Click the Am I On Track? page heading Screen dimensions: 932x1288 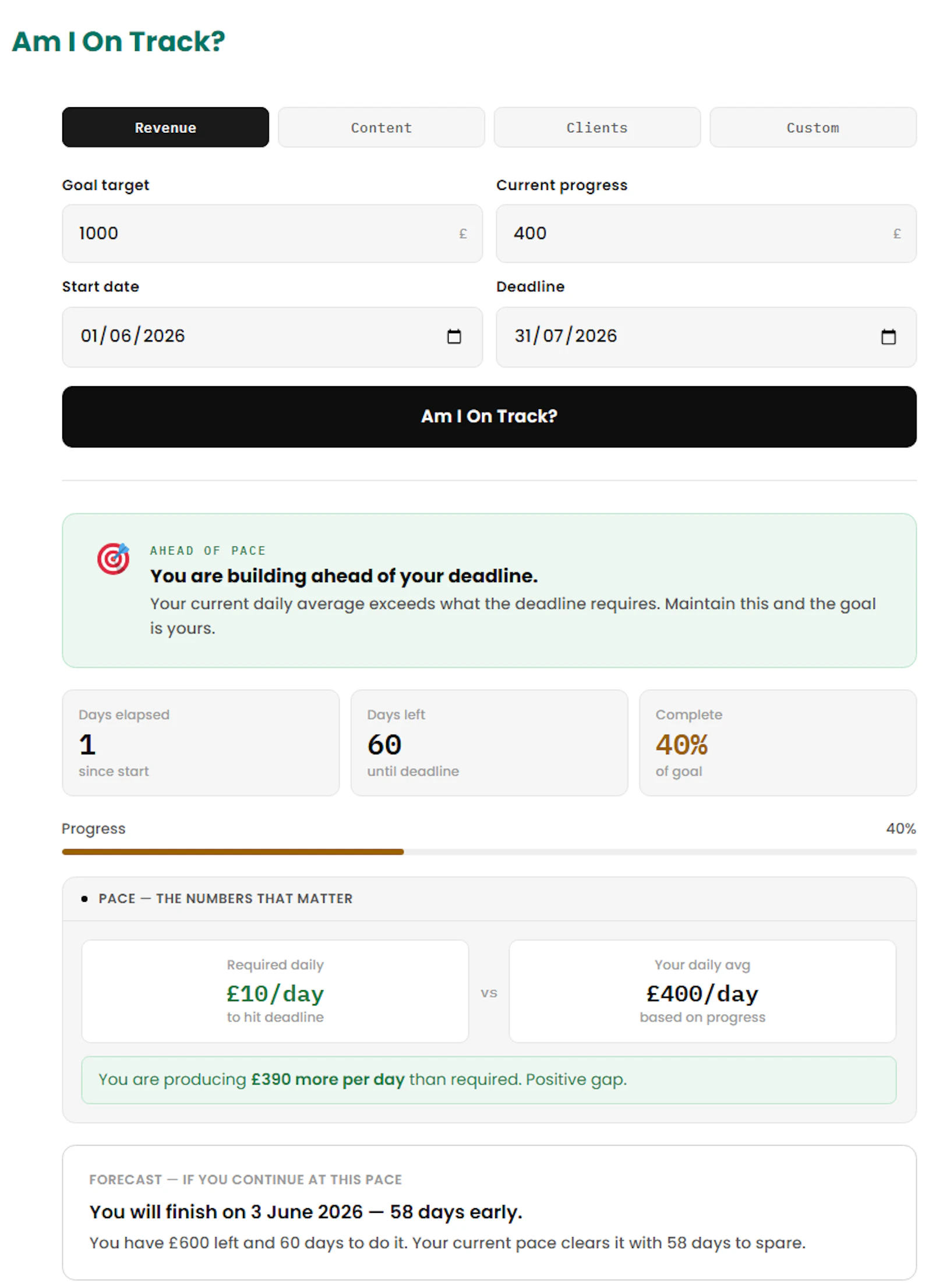[118, 41]
